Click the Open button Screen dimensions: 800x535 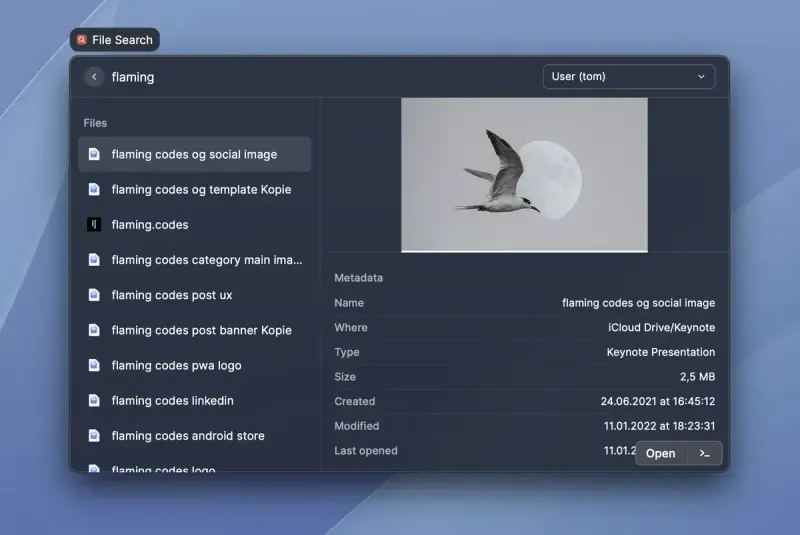660,453
